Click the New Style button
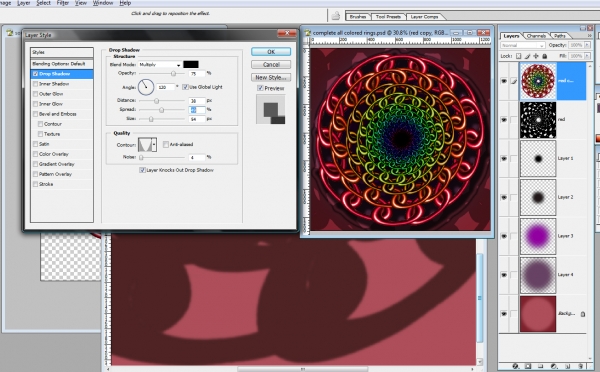Image resolution: width=600 pixels, height=372 pixels. click(x=271, y=78)
